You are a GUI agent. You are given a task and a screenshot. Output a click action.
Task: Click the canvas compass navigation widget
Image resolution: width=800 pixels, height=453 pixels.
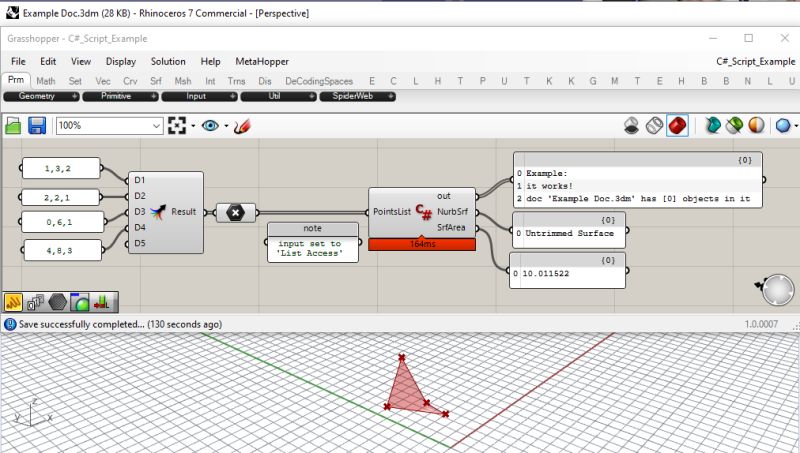click(778, 290)
